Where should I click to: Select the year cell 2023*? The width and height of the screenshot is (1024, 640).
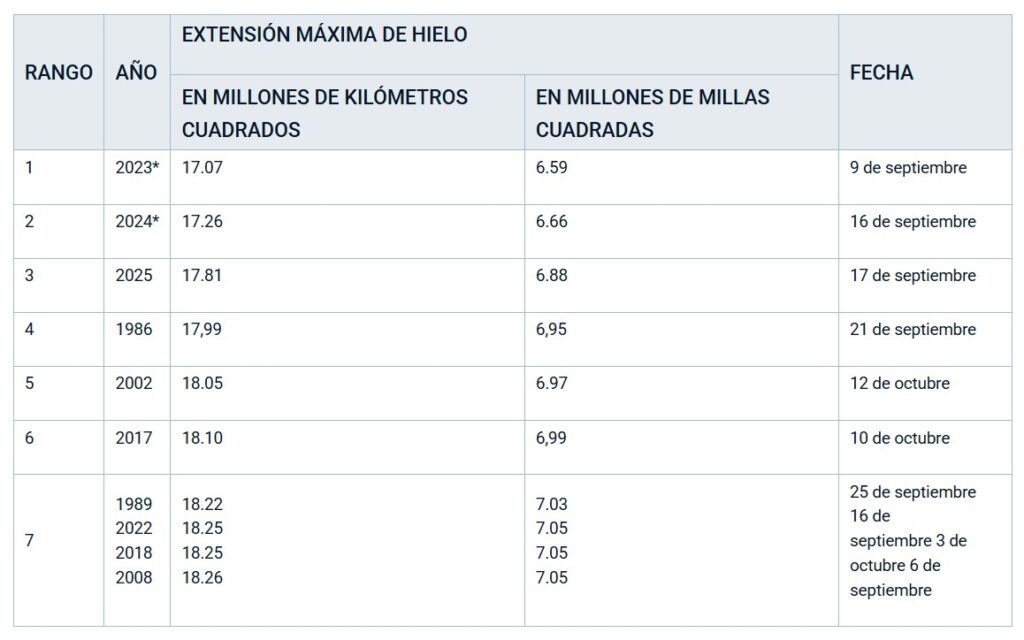[137, 168]
